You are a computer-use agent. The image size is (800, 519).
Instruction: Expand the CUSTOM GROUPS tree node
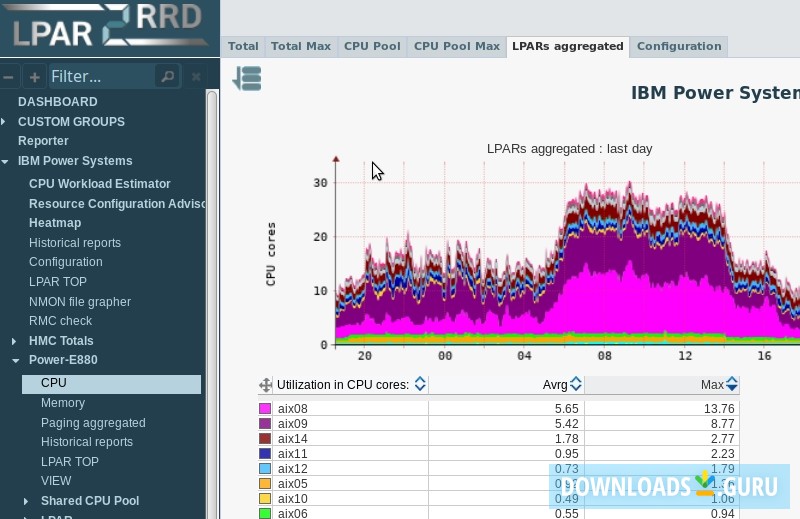[4, 122]
